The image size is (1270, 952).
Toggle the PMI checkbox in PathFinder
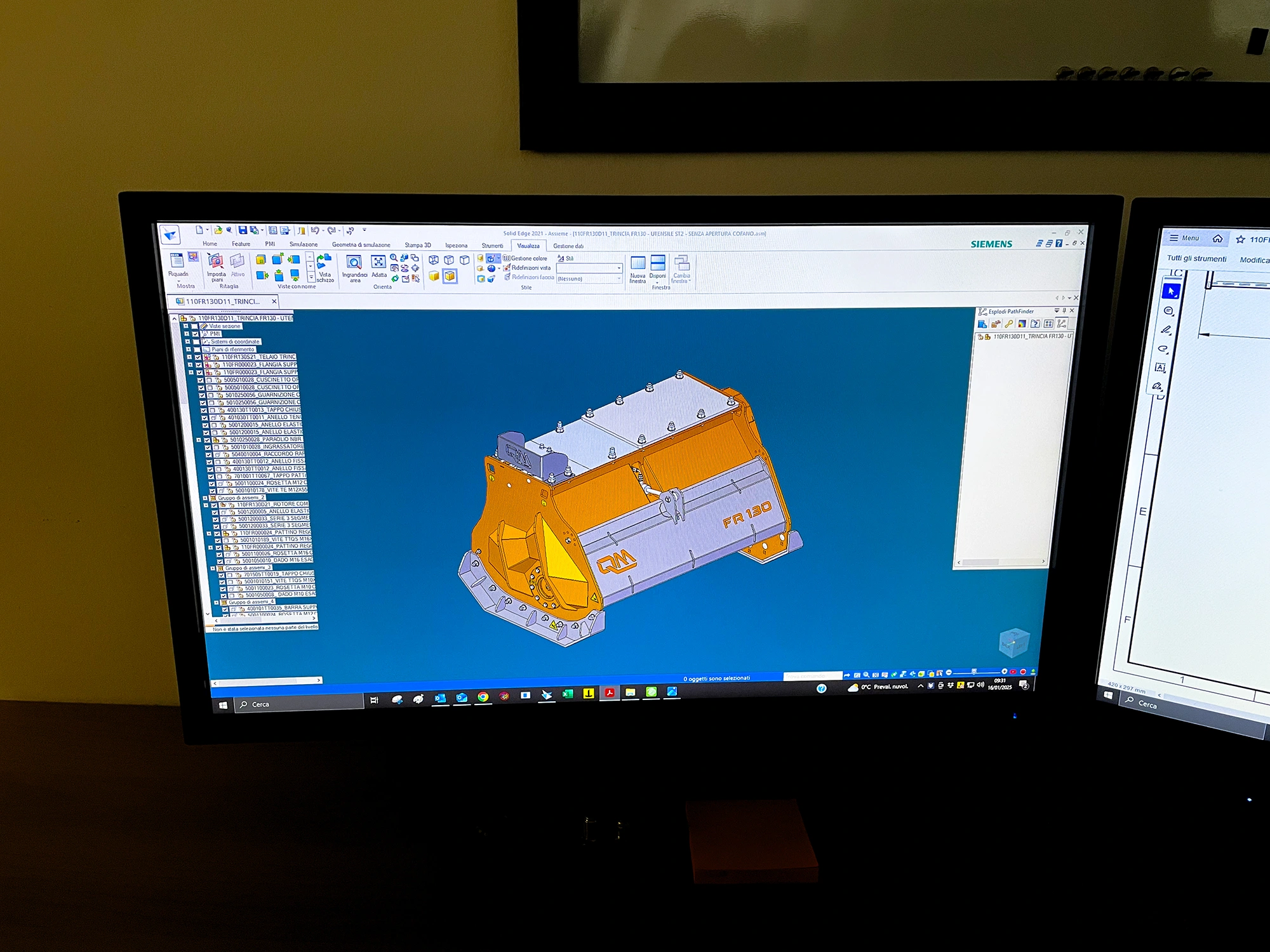[195, 334]
